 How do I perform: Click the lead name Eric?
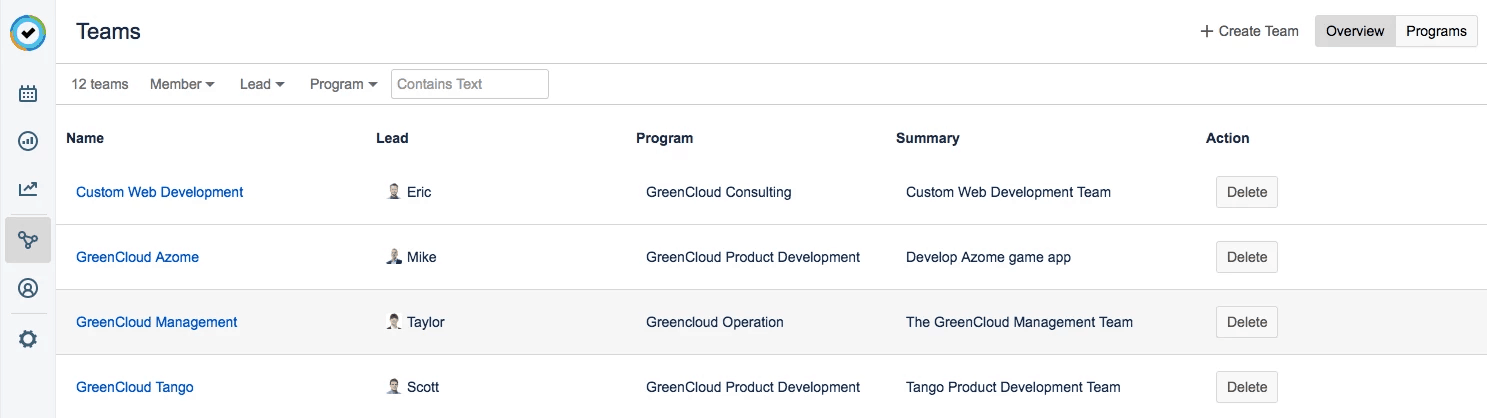click(x=419, y=192)
